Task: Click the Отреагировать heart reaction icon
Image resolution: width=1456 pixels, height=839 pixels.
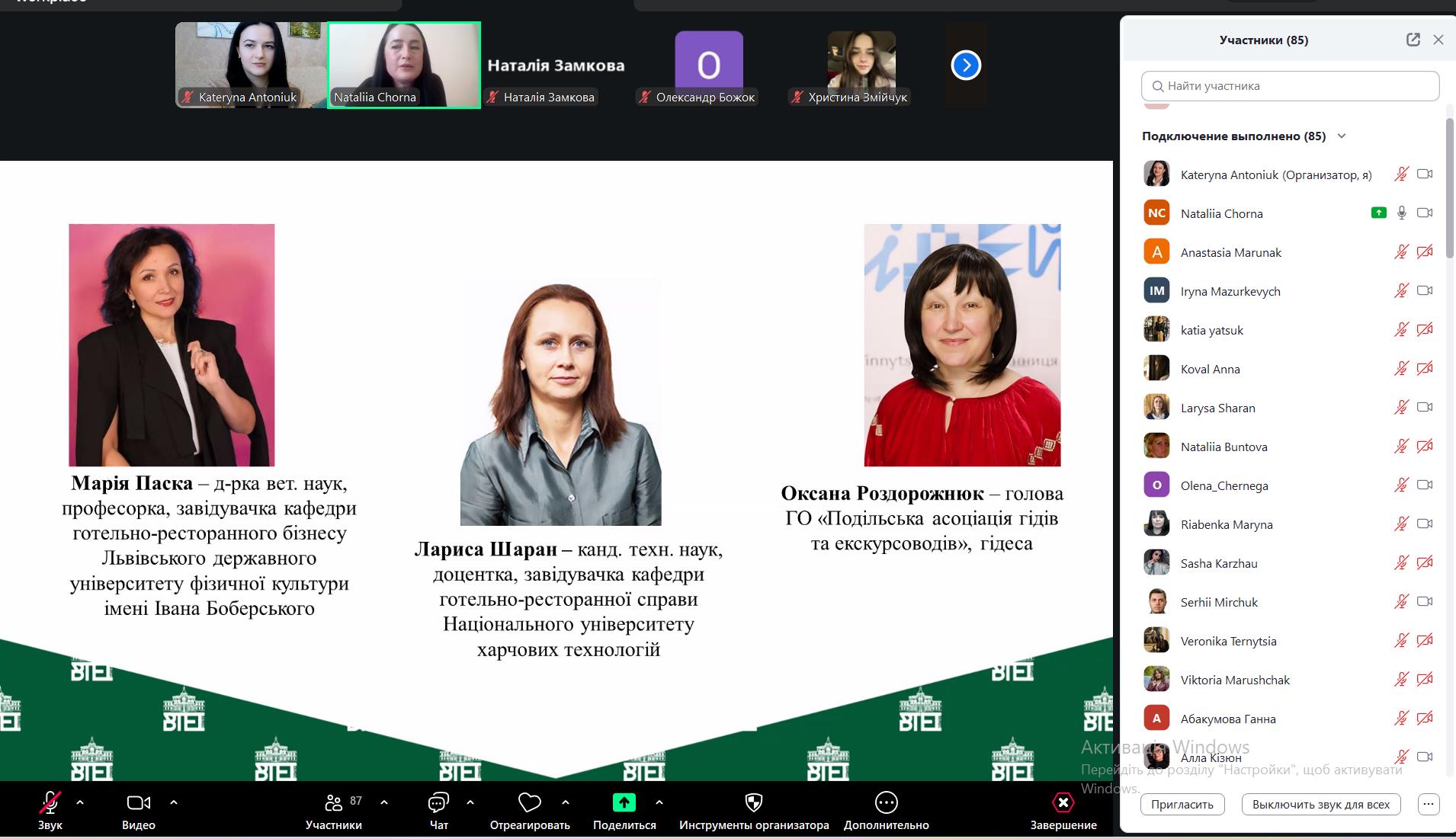Action: click(529, 802)
